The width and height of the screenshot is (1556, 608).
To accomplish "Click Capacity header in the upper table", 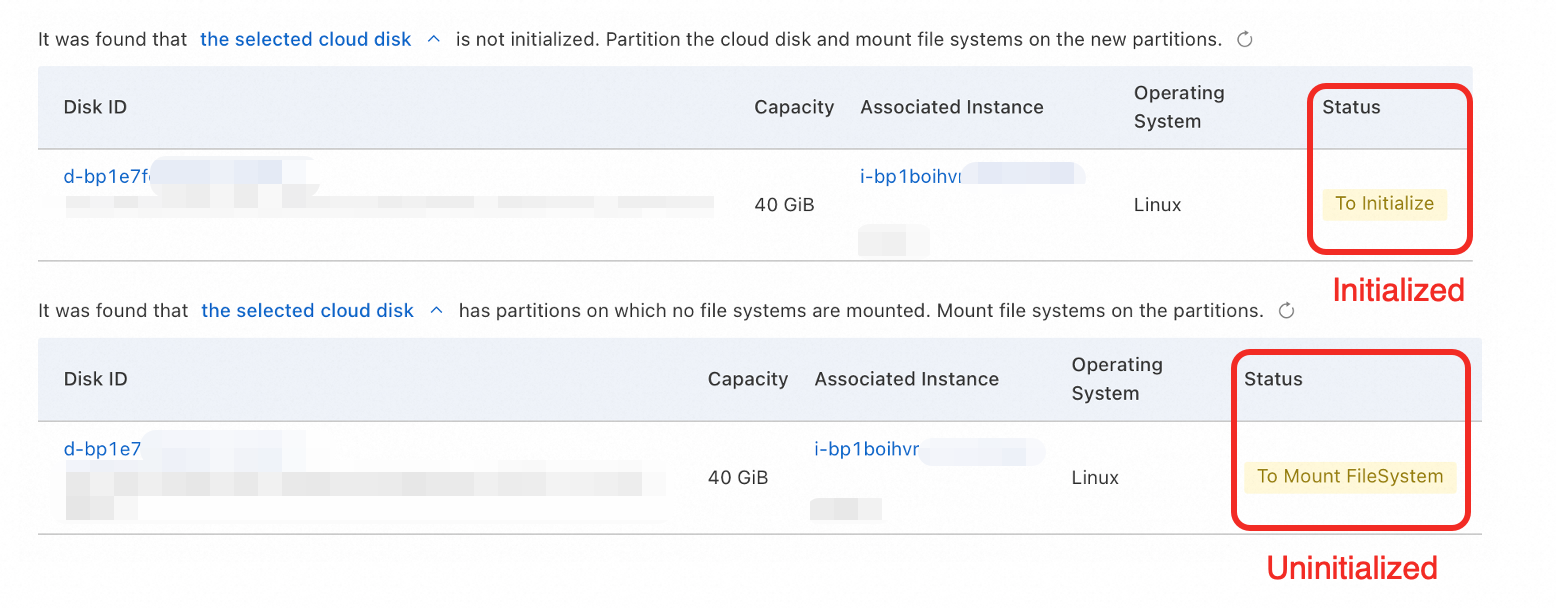I will pyautogui.click(x=794, y=107).
